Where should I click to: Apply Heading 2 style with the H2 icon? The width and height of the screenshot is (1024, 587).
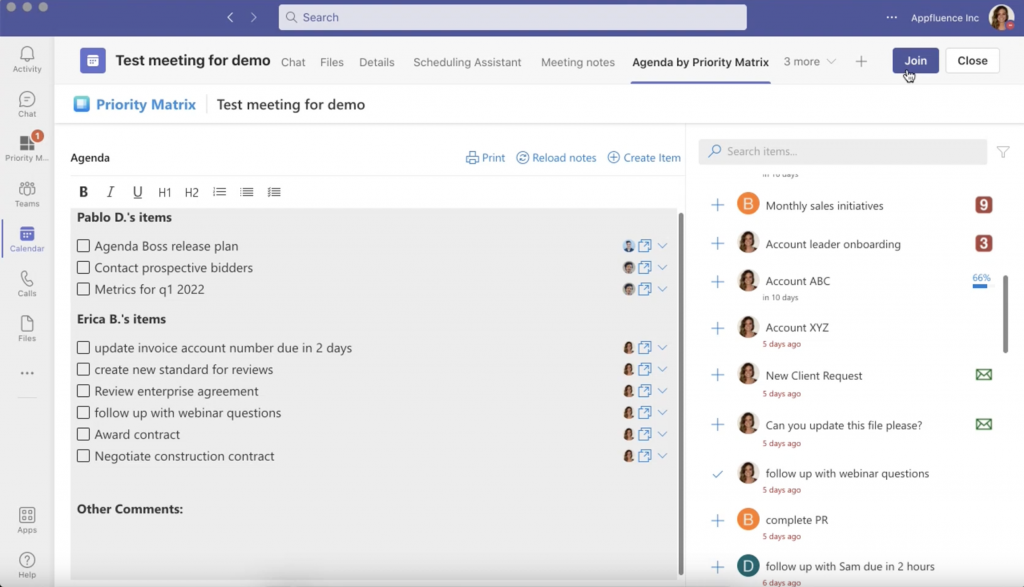191,192
